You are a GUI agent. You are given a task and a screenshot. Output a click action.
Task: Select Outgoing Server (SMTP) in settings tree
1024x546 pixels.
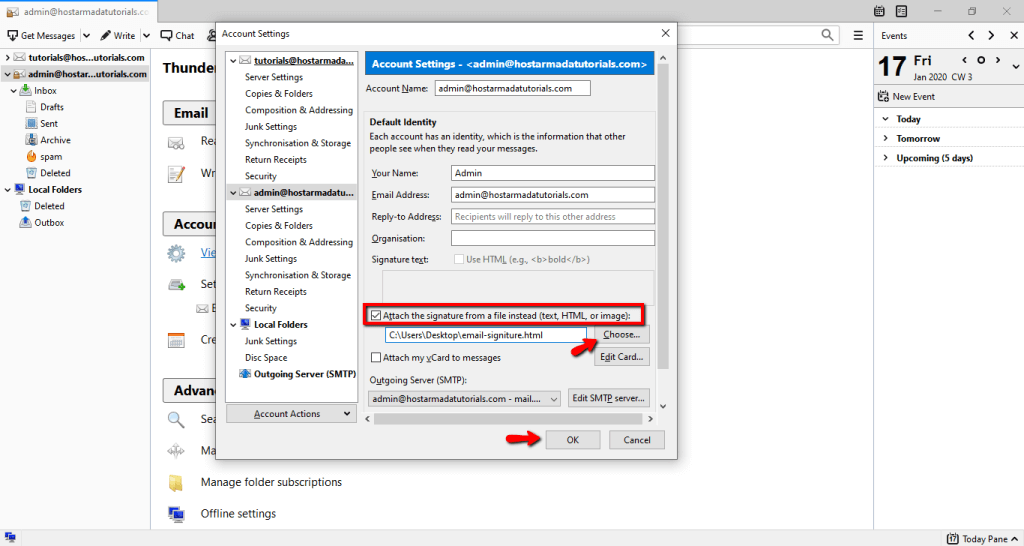(298, 374)
